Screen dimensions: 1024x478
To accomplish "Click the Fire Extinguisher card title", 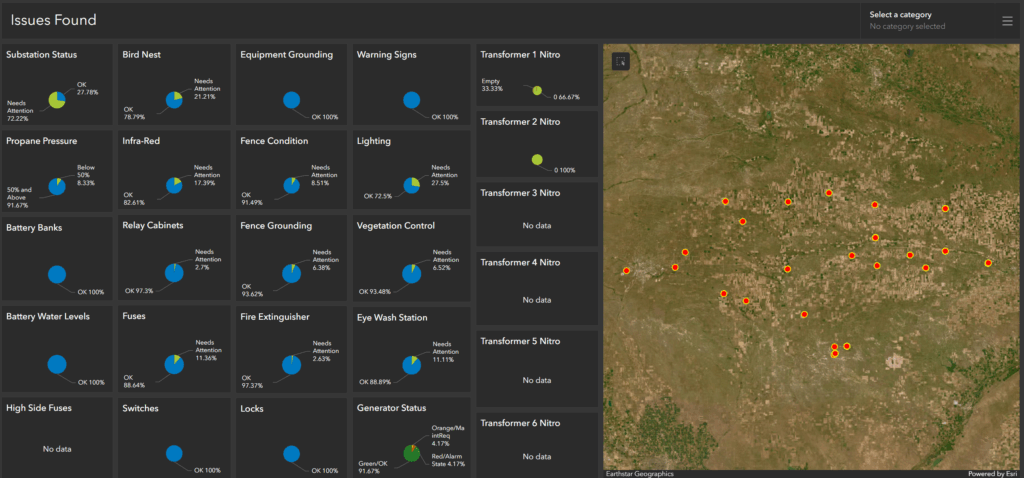I will click(x=274, y=317).
